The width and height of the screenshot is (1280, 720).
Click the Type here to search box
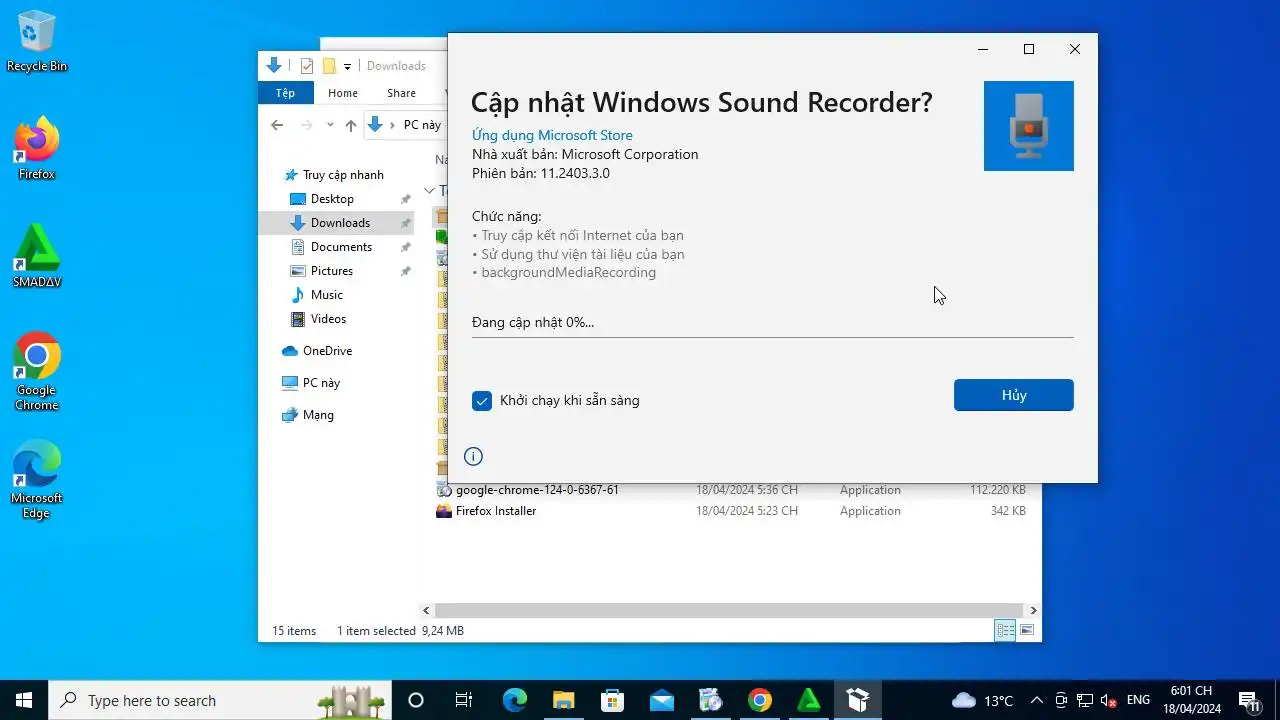[x=220, y=700]
